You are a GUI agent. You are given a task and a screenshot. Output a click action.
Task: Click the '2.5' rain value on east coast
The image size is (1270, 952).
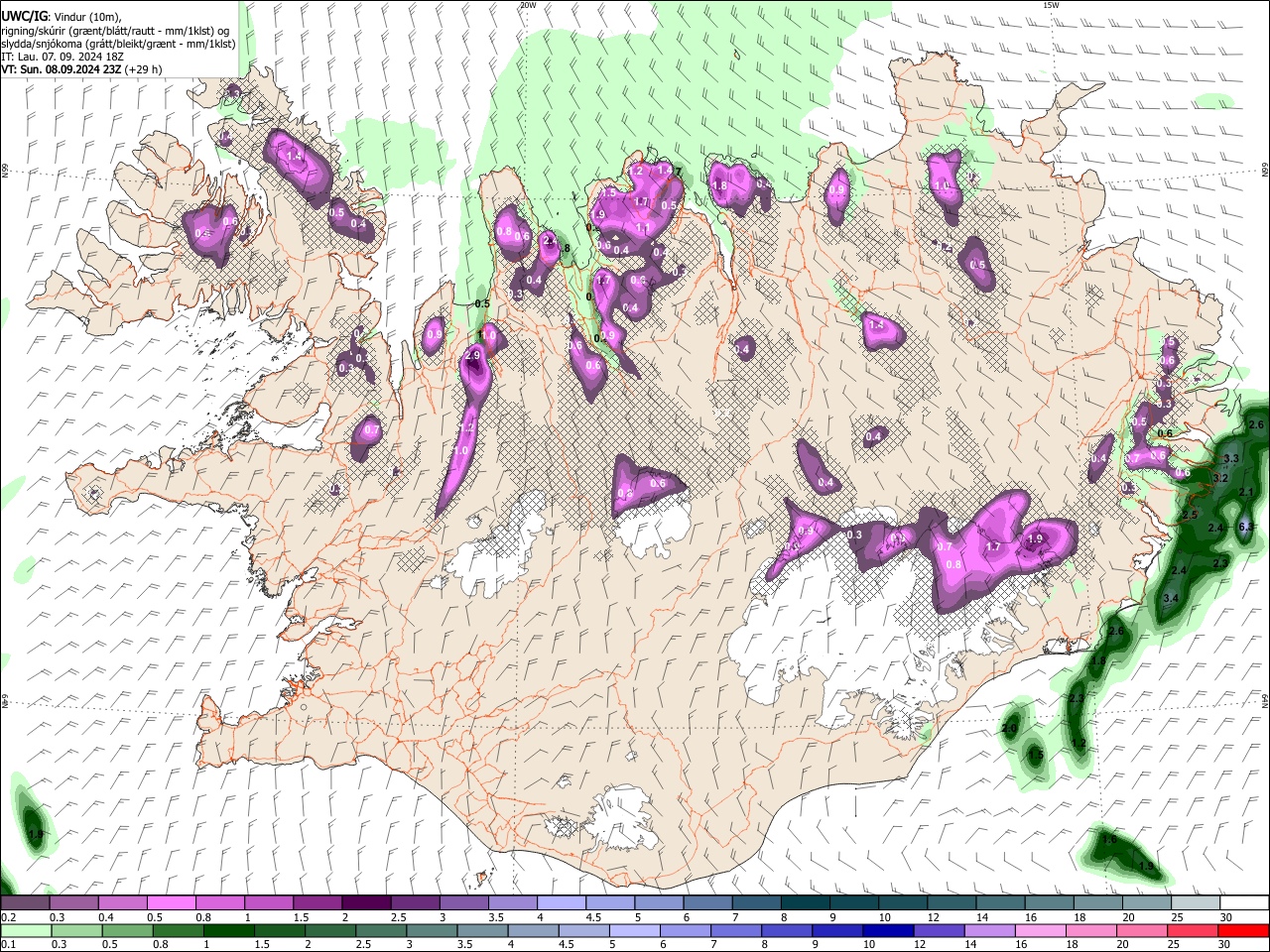(1190, 515)
